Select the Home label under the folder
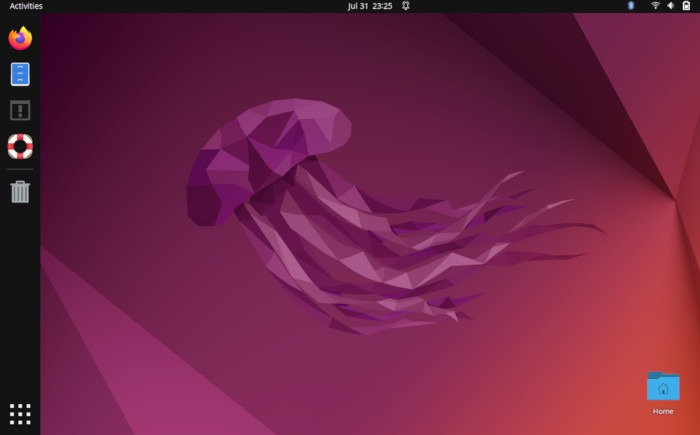This screenshot has height=435, width=700. [x=663, y=411]
